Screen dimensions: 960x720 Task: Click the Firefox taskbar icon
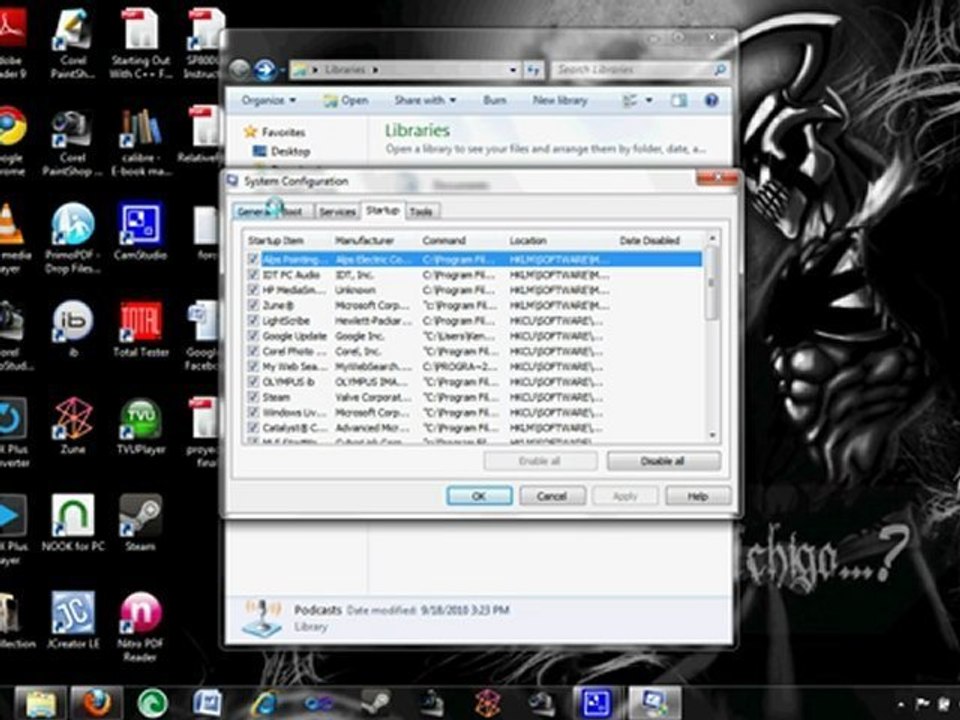click(96, 703)
